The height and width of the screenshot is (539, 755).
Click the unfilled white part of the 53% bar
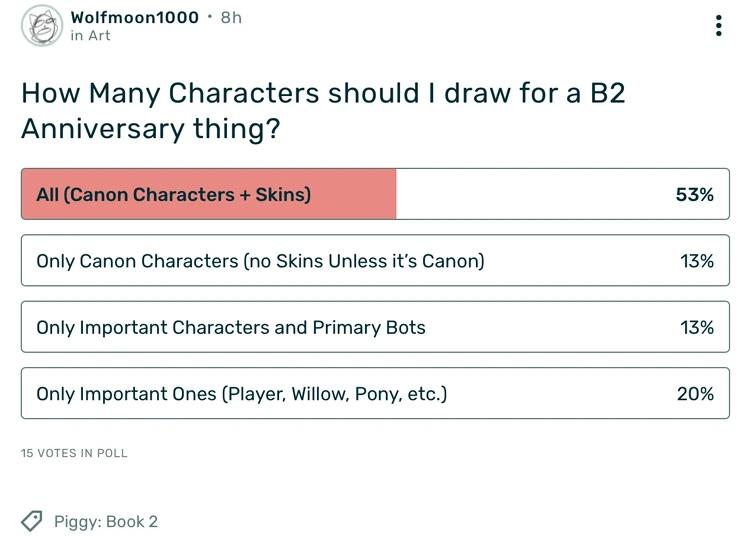click(530, 194)
